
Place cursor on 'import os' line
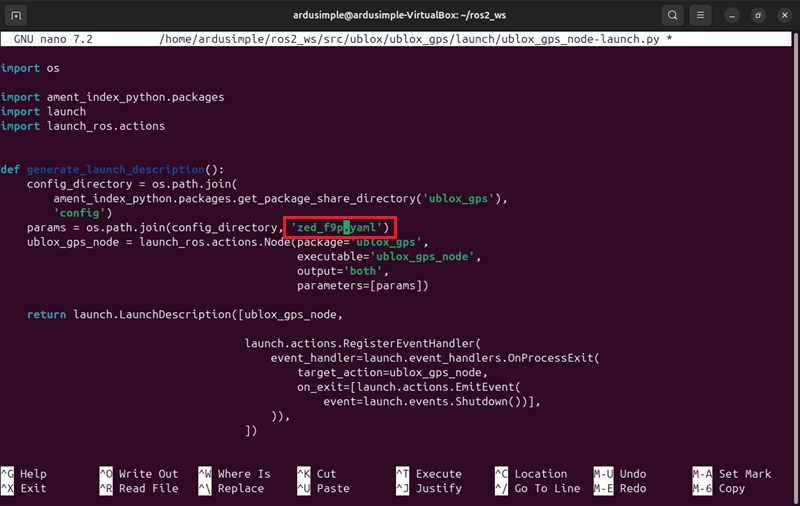(21, 68)
